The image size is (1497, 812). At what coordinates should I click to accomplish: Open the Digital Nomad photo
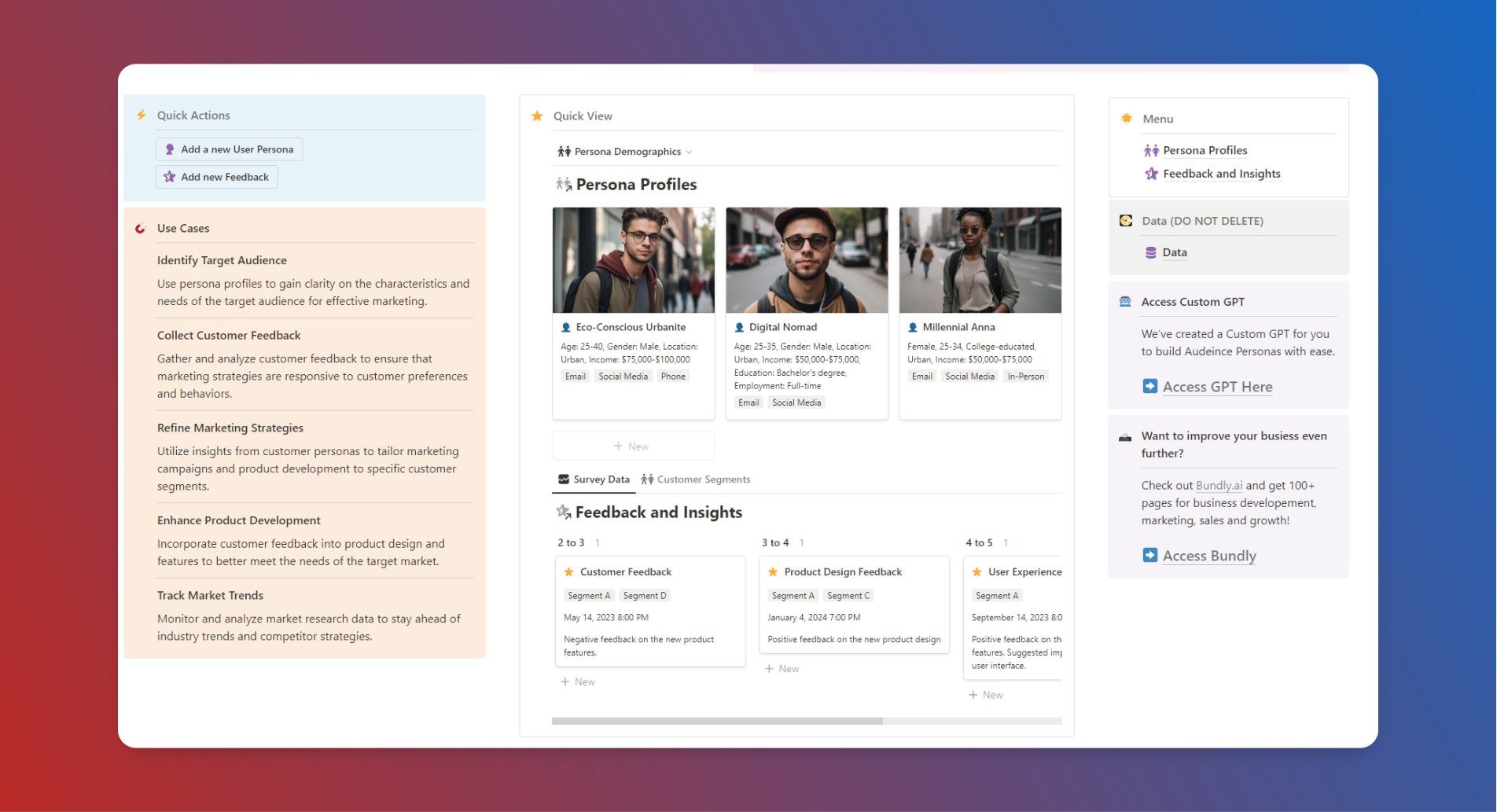pos(807,260)
